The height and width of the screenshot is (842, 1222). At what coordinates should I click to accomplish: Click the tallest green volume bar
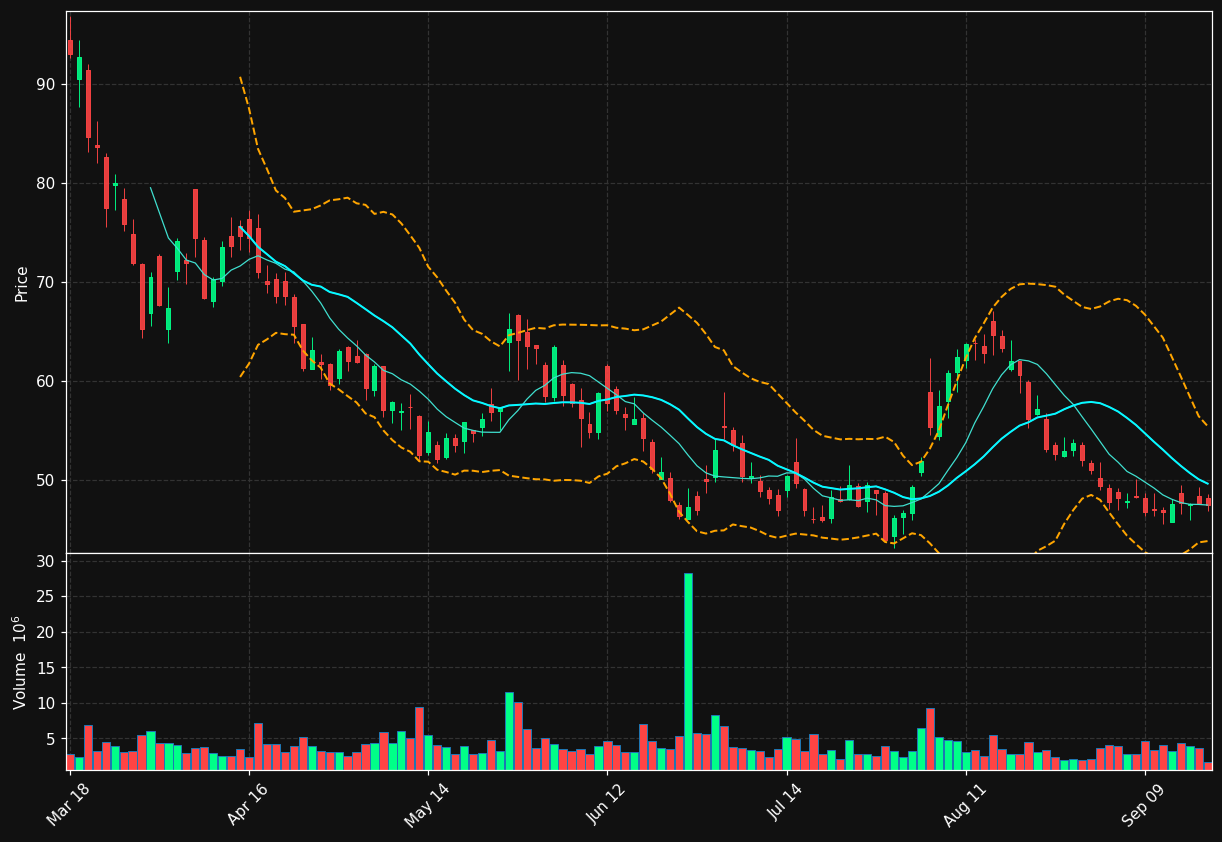click(x=688, y=671)
